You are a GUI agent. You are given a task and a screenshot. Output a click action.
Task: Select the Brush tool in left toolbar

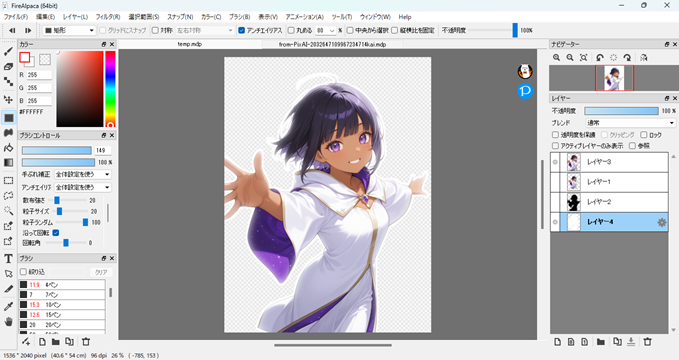click(8, 52)
